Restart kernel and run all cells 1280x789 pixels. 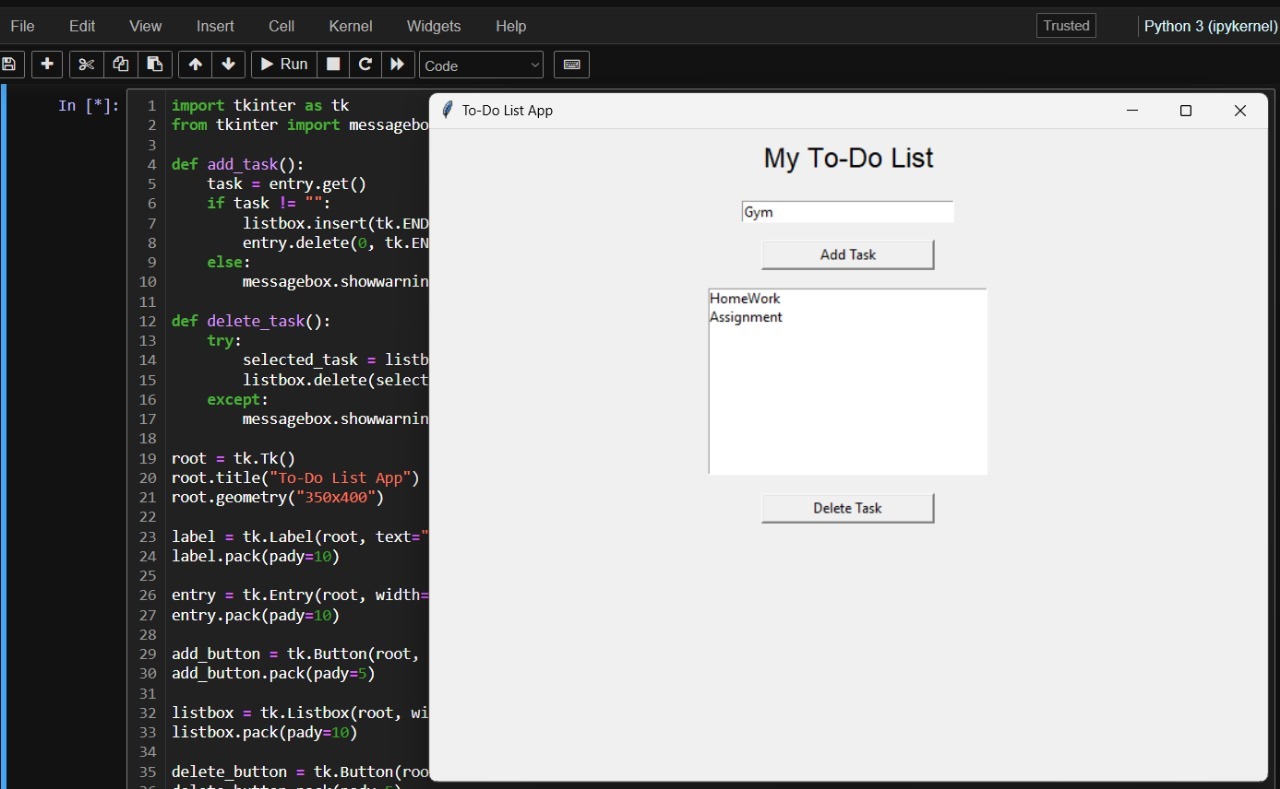click(x=398, y=64)
